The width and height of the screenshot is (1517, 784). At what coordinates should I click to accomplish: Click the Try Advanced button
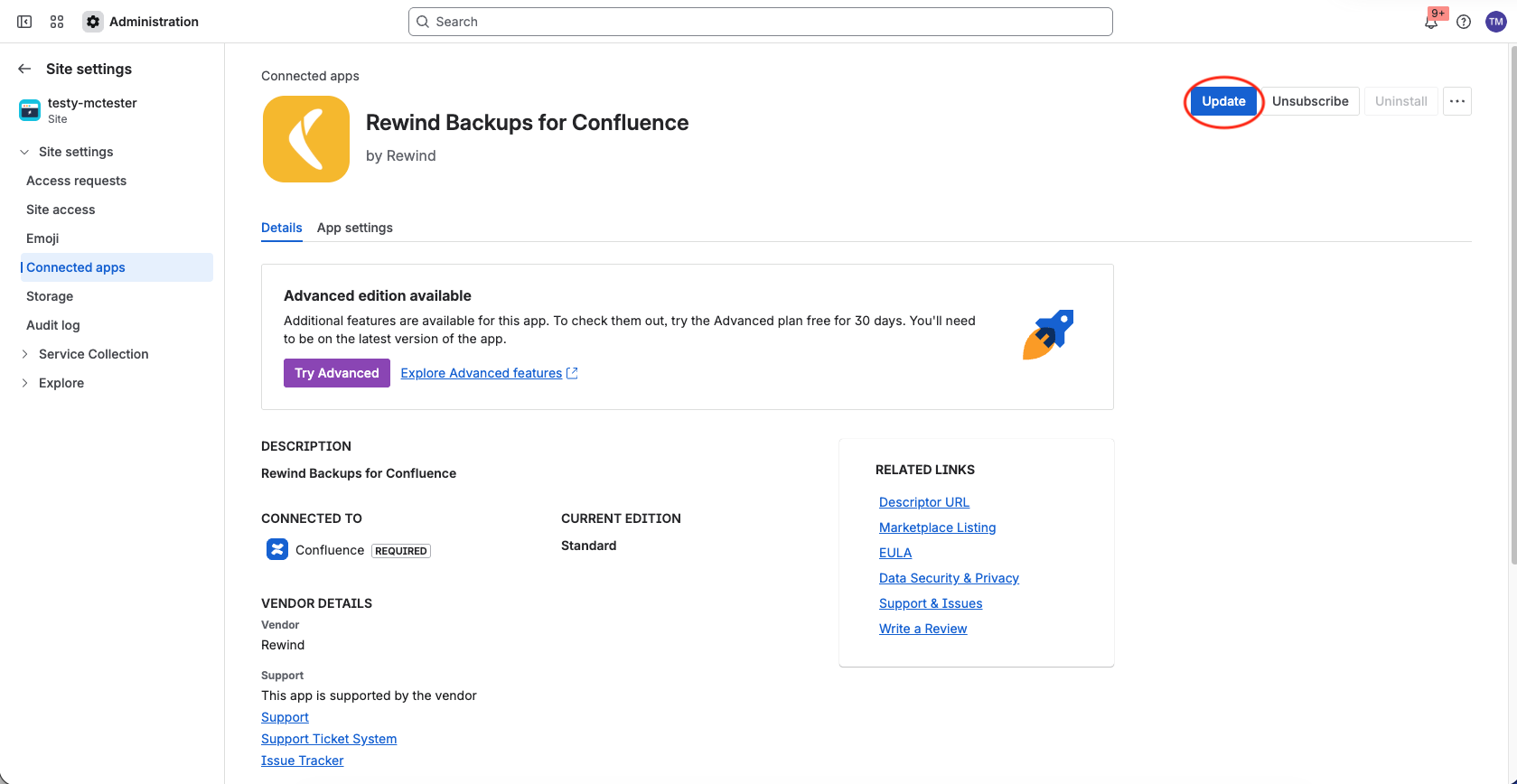337,373
